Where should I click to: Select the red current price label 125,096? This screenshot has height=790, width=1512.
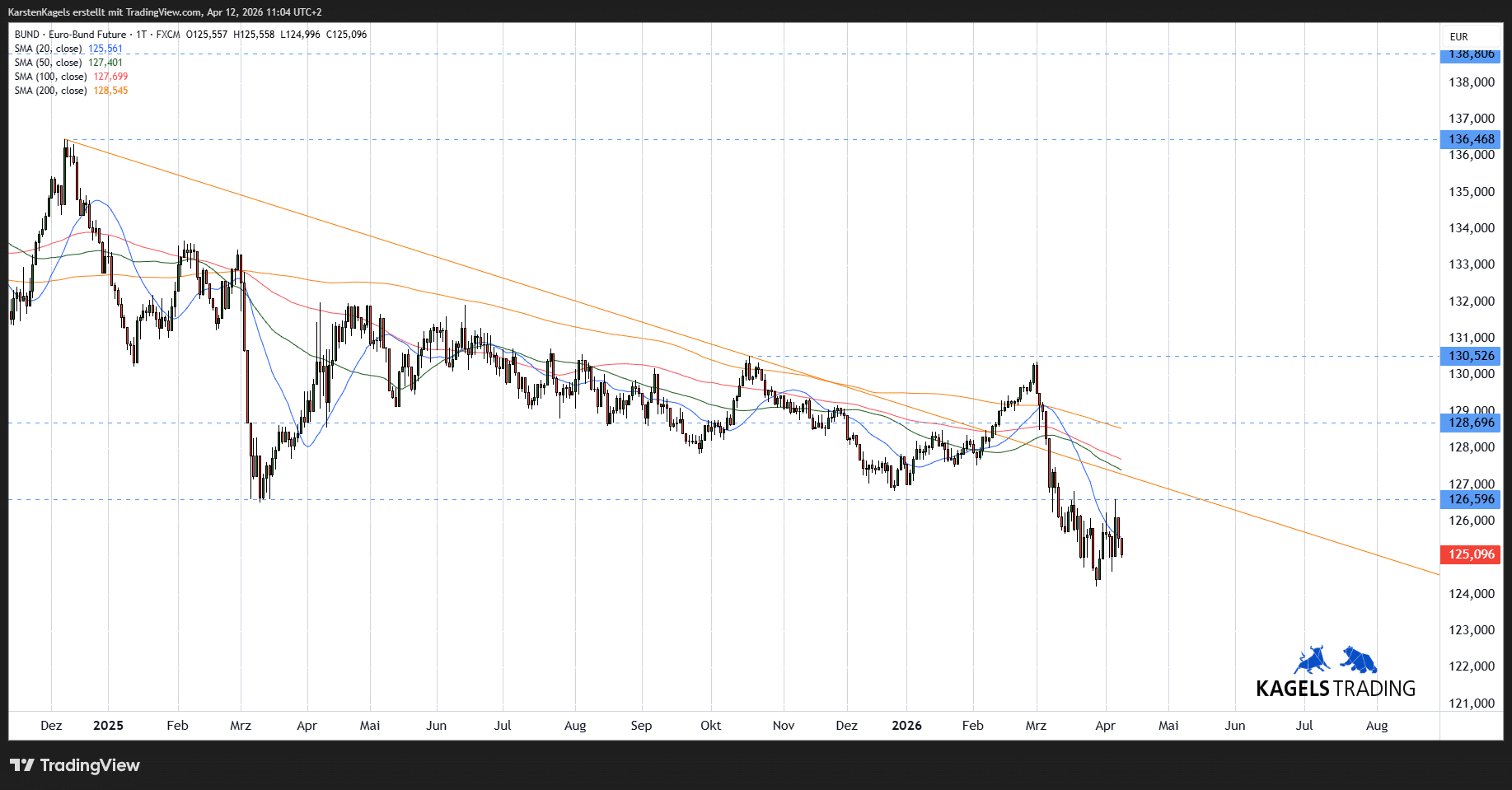click(x=1471, y=554)
